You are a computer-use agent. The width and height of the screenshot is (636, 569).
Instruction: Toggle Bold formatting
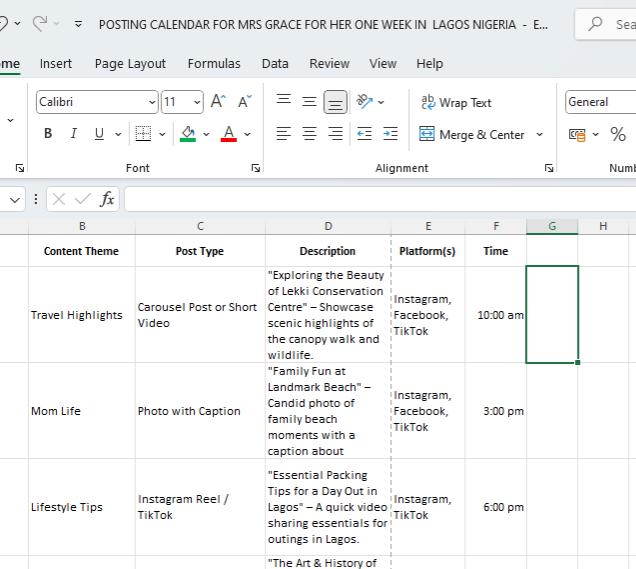pyautogui.click(x=48, y=133)
